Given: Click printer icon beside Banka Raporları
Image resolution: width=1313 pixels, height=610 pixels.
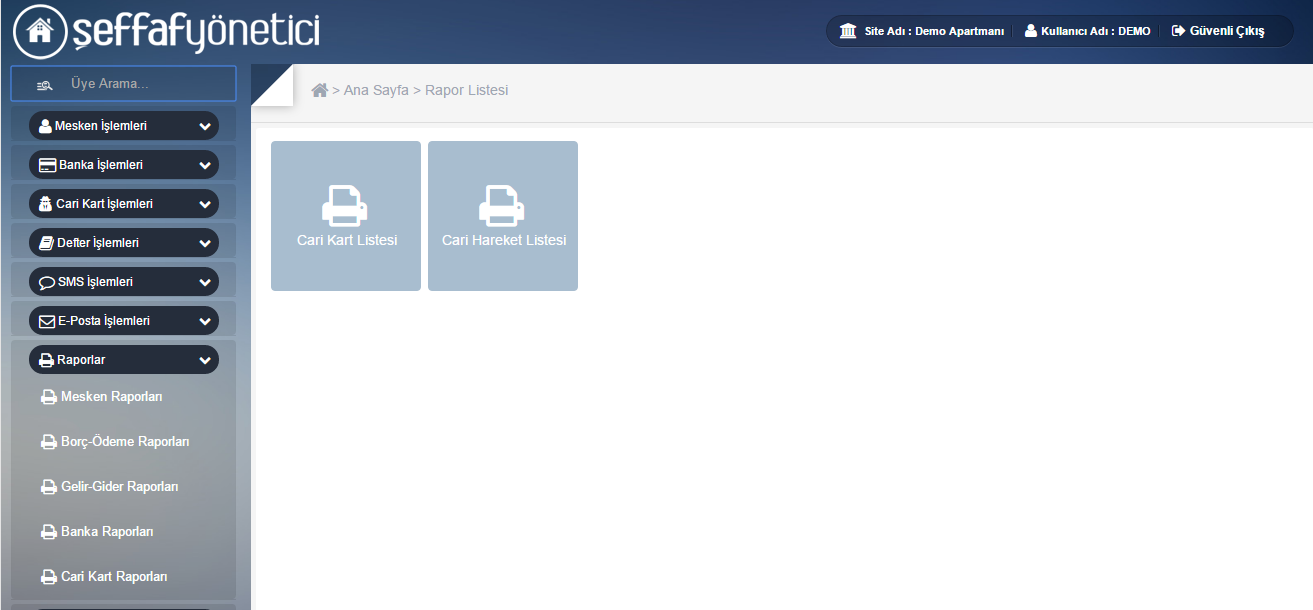Looking at the screenshot, I should [x=49, y=532].
